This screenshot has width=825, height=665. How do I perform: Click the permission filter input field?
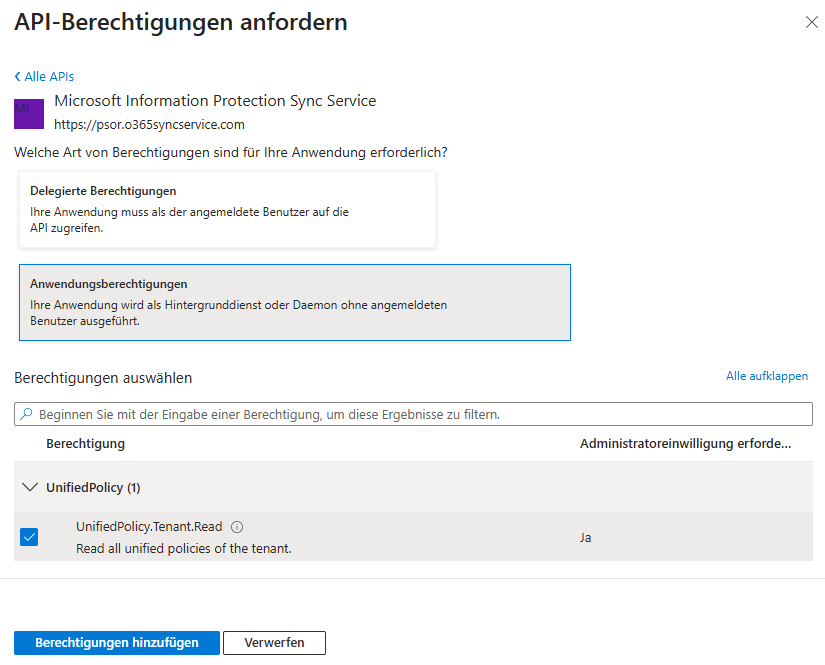tap(400, 413)
